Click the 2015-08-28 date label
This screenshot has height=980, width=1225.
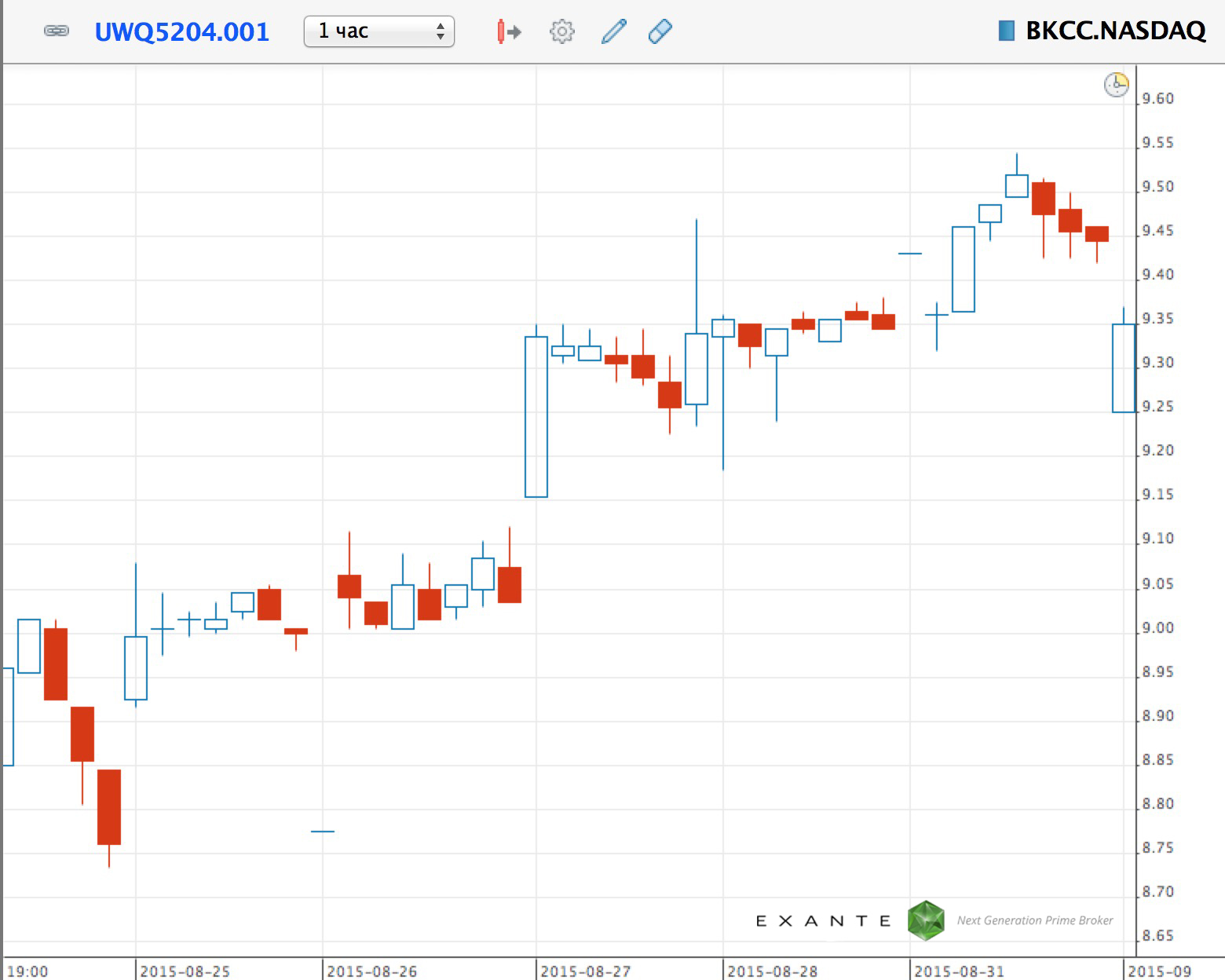pos(772,971)
